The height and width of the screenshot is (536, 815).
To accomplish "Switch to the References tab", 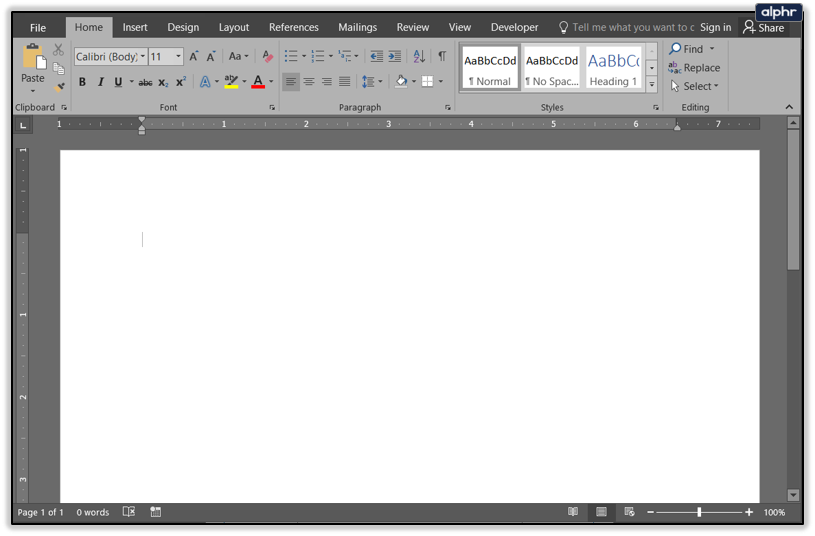I will 294,27.
